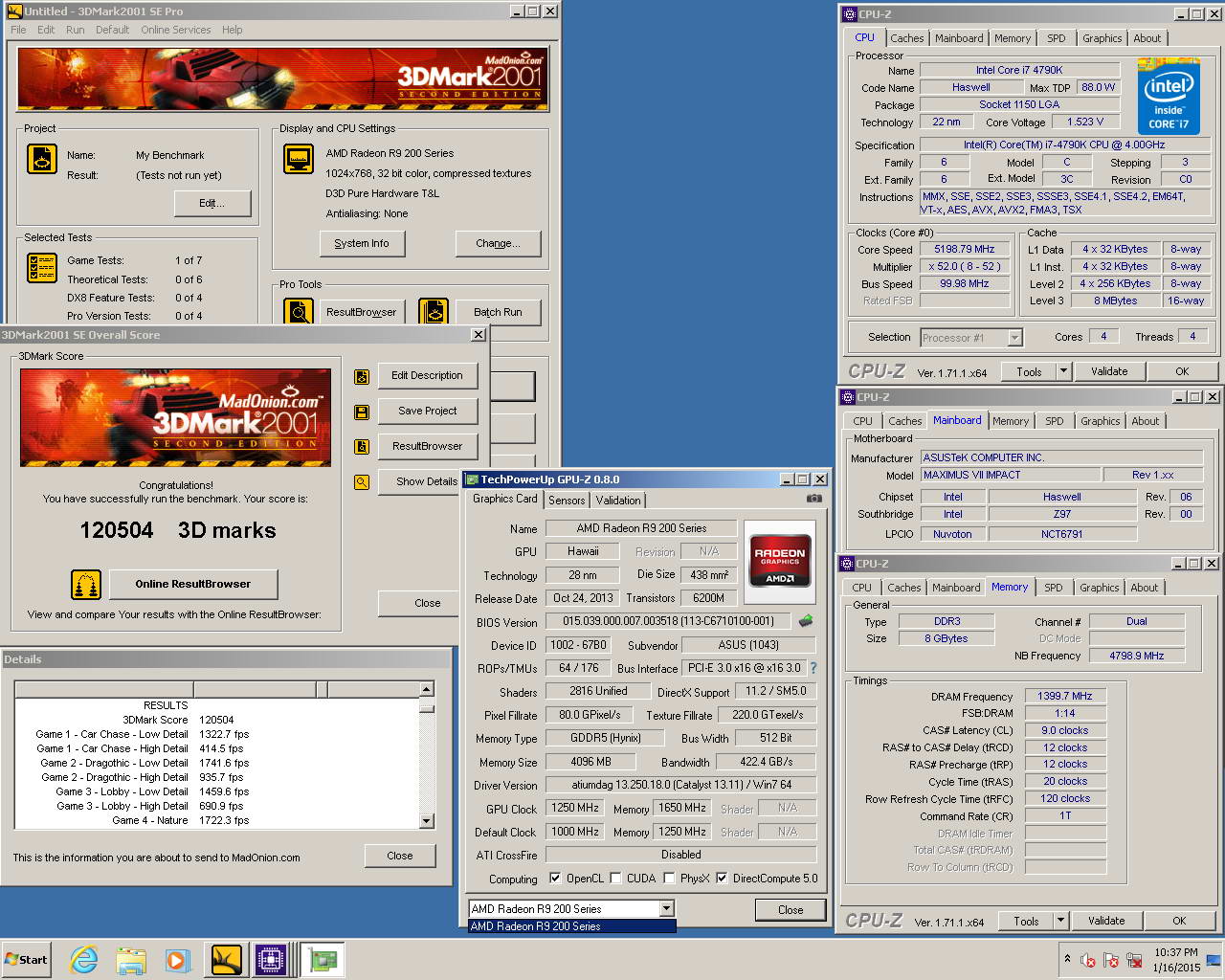Image resolution: width=1225 pixels, height=980 pixels.
Task: Open the Help menu in 3DMark2001
Action: click(x=232, y=30)
